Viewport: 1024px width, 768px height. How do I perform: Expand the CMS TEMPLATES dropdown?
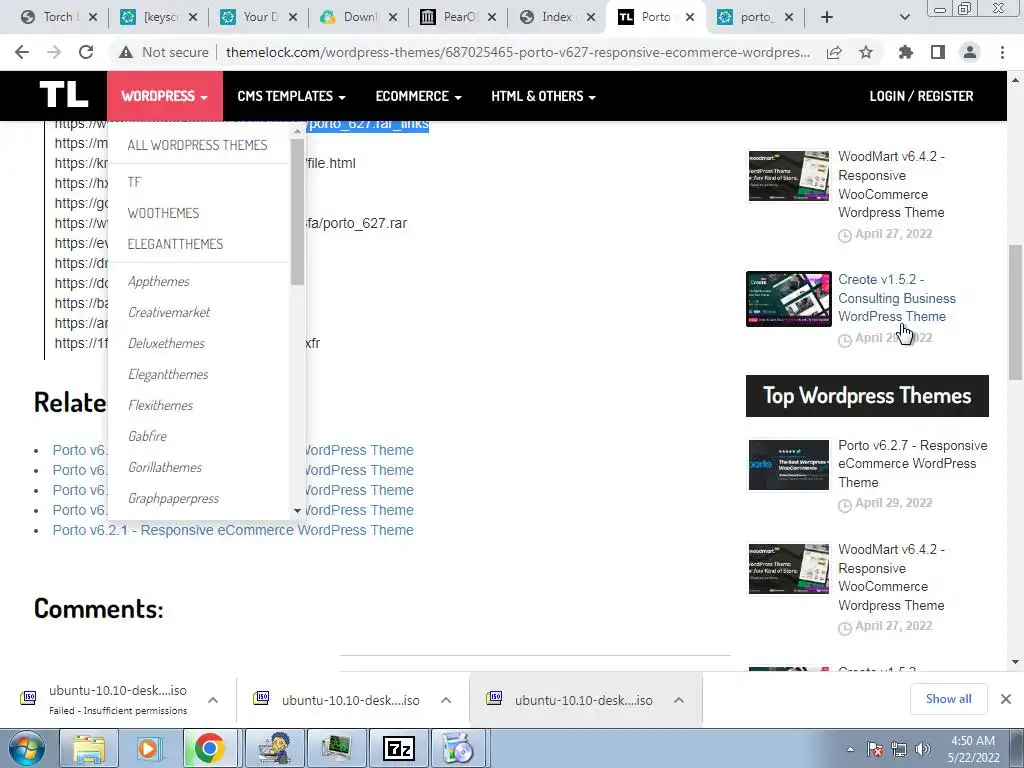click(291, 96)
